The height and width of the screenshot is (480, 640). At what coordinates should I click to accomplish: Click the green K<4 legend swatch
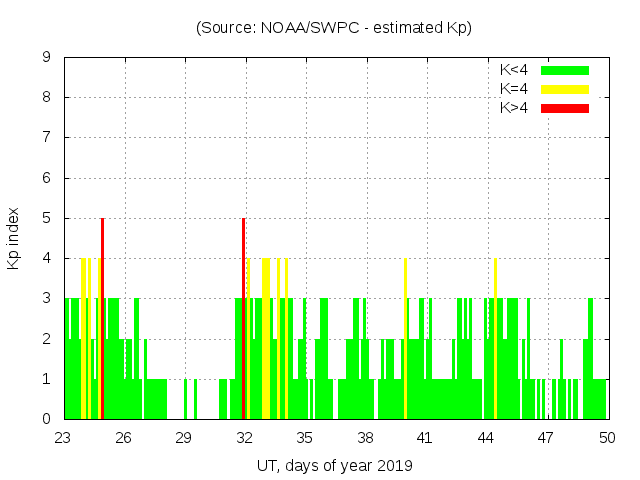[x=565, y=70]
